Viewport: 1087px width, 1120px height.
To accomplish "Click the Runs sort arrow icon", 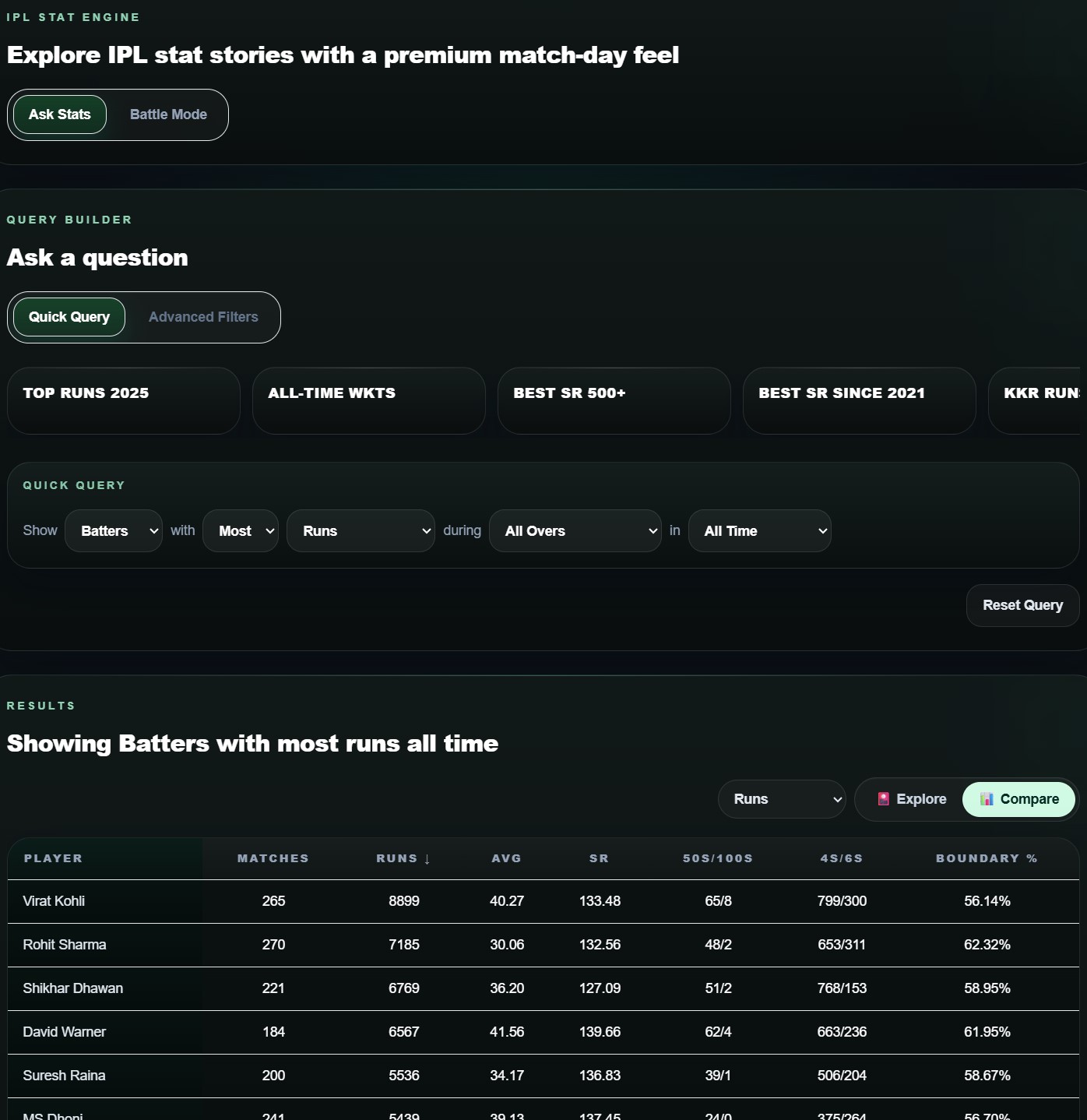I will pyautogui.click(x=427, y=859).
